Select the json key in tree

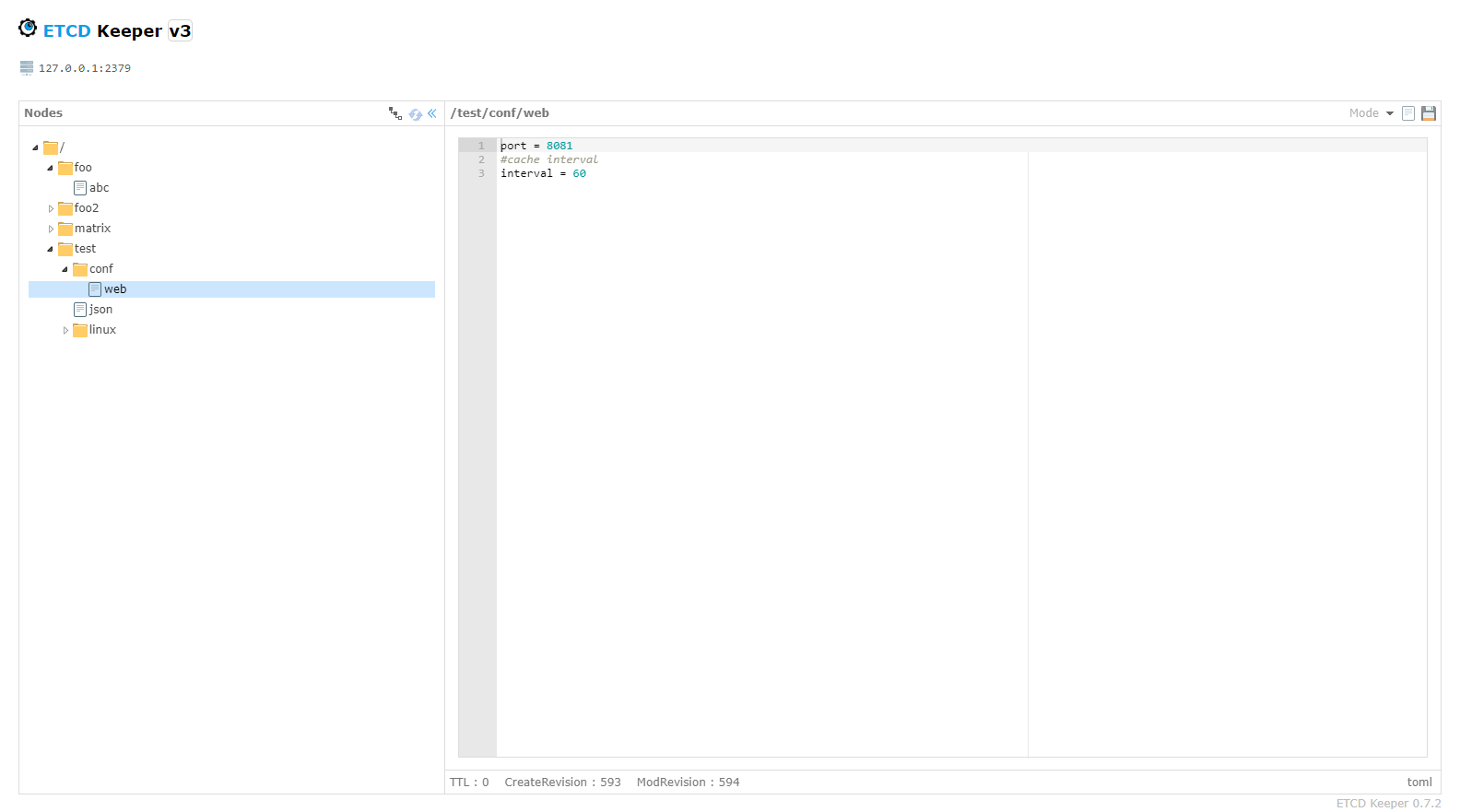tap(100, 310)
